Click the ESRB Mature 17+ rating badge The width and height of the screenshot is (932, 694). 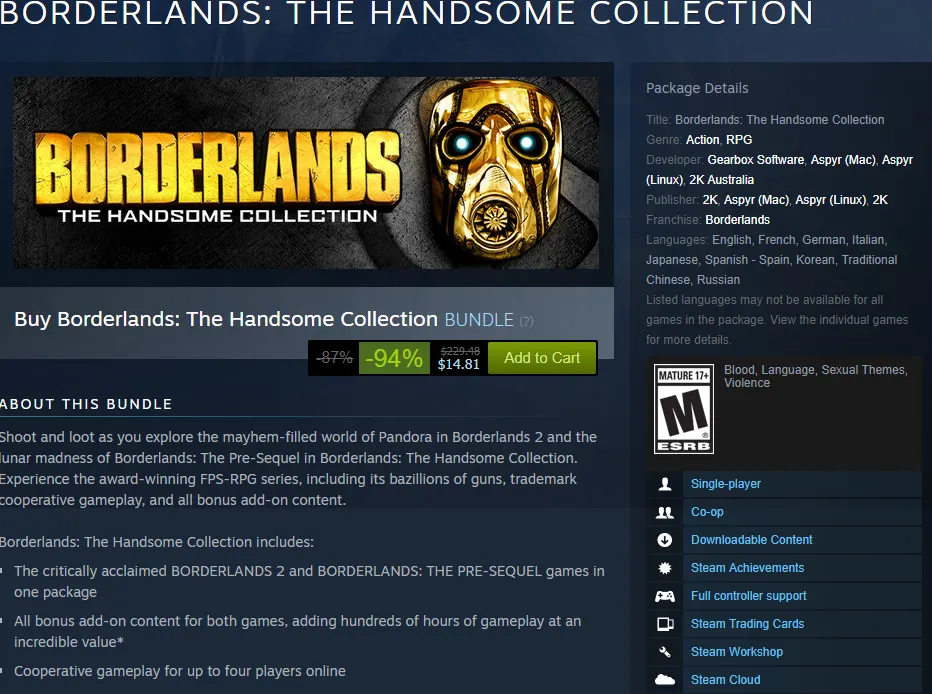(x=684, y=409)
